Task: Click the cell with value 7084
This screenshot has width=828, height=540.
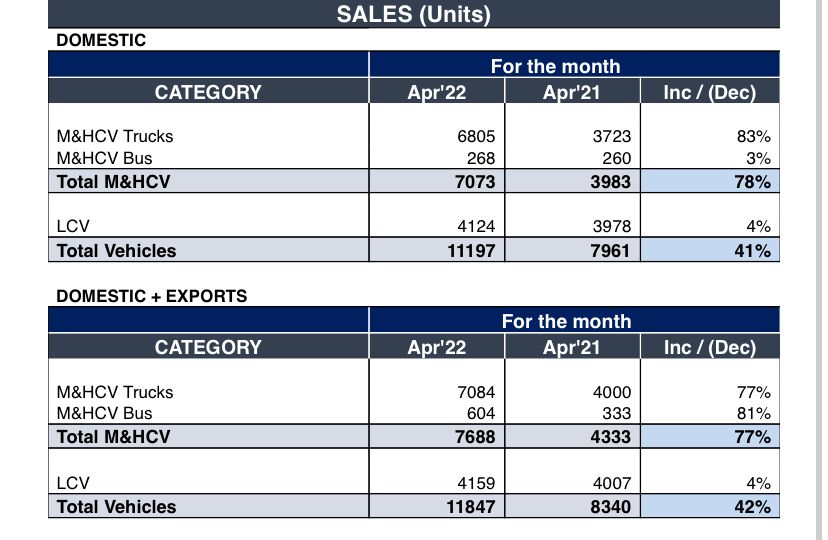Action: click(475, 392)
